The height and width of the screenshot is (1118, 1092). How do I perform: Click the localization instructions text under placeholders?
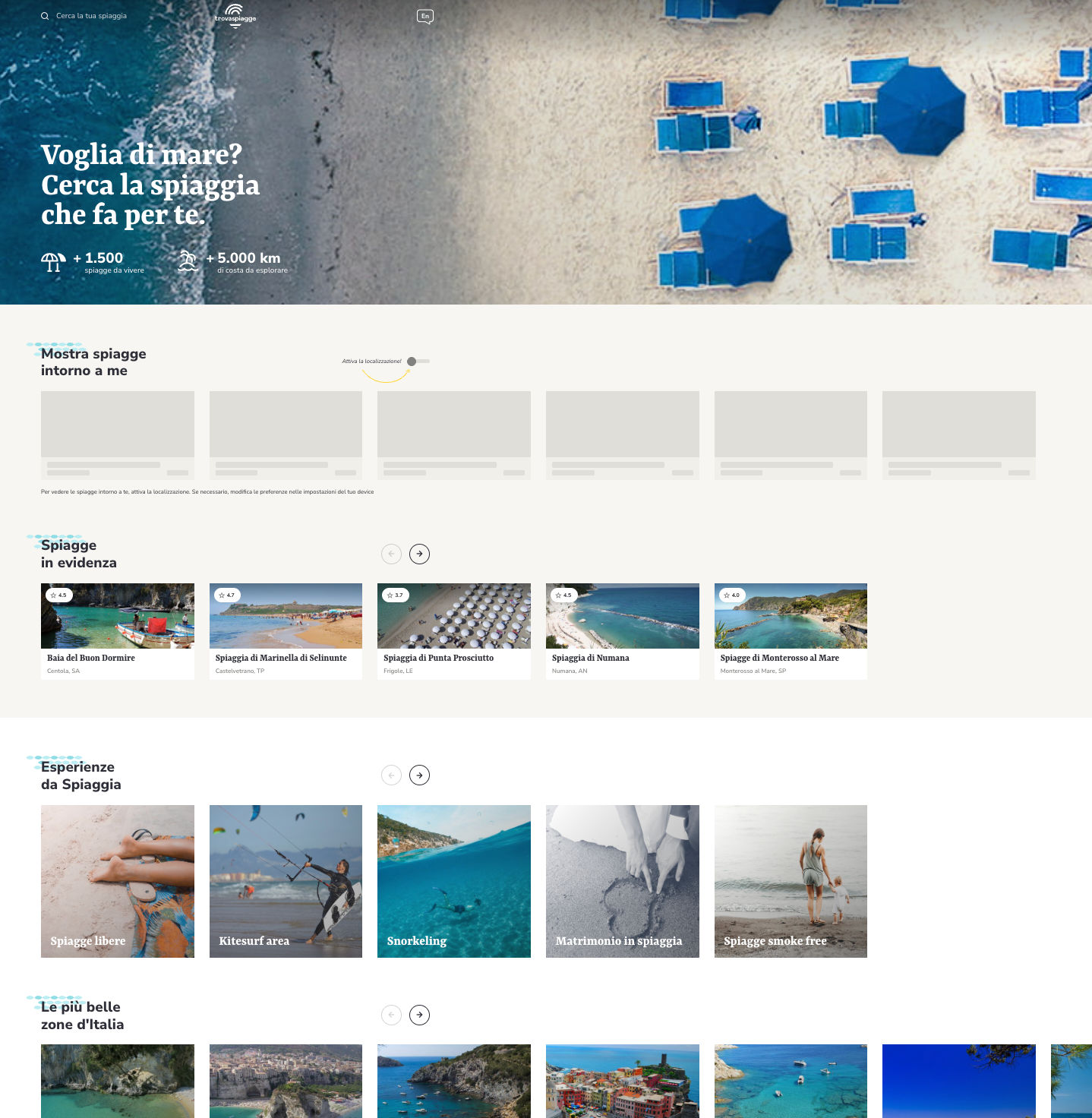pyautogui.click(x=207, y=492)
